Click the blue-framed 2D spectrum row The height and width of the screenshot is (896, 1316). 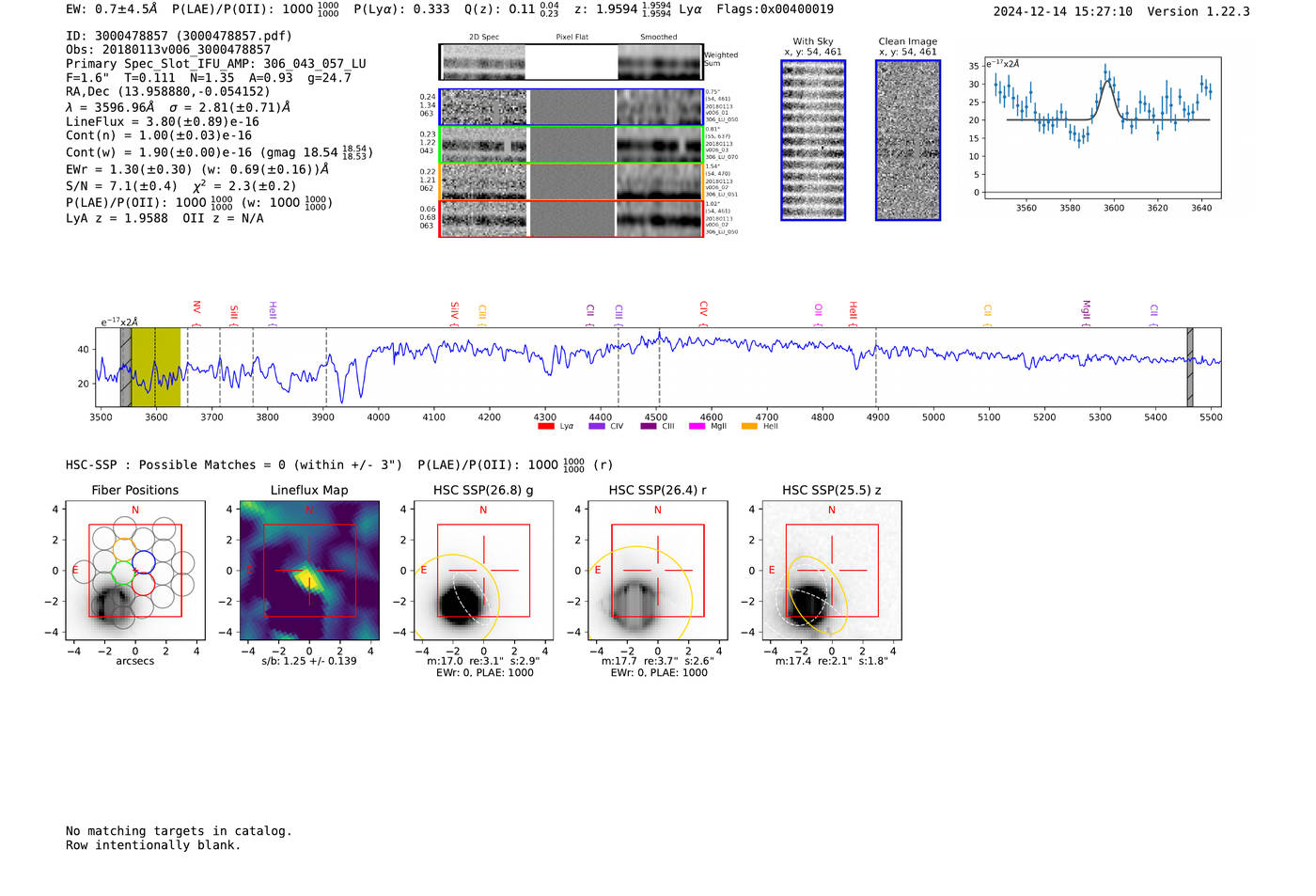point(572,107)
